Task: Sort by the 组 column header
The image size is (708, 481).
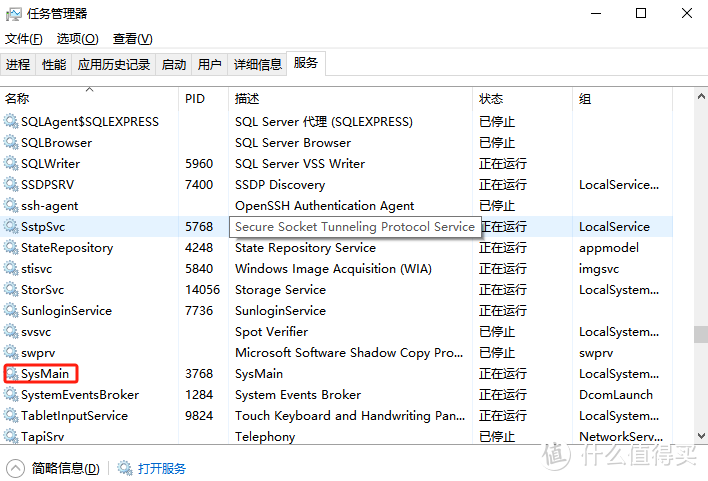Action: [622, 98]
